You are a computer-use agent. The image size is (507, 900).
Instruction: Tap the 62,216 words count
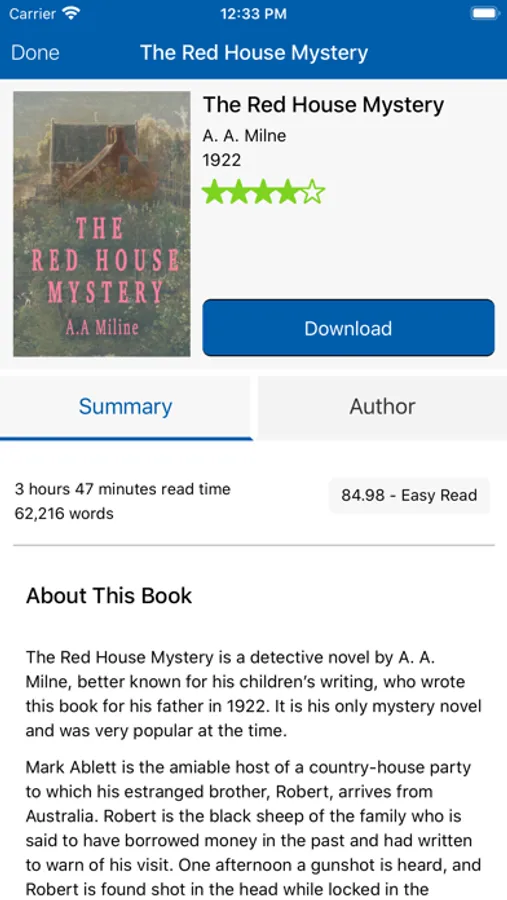coord(64,513)
